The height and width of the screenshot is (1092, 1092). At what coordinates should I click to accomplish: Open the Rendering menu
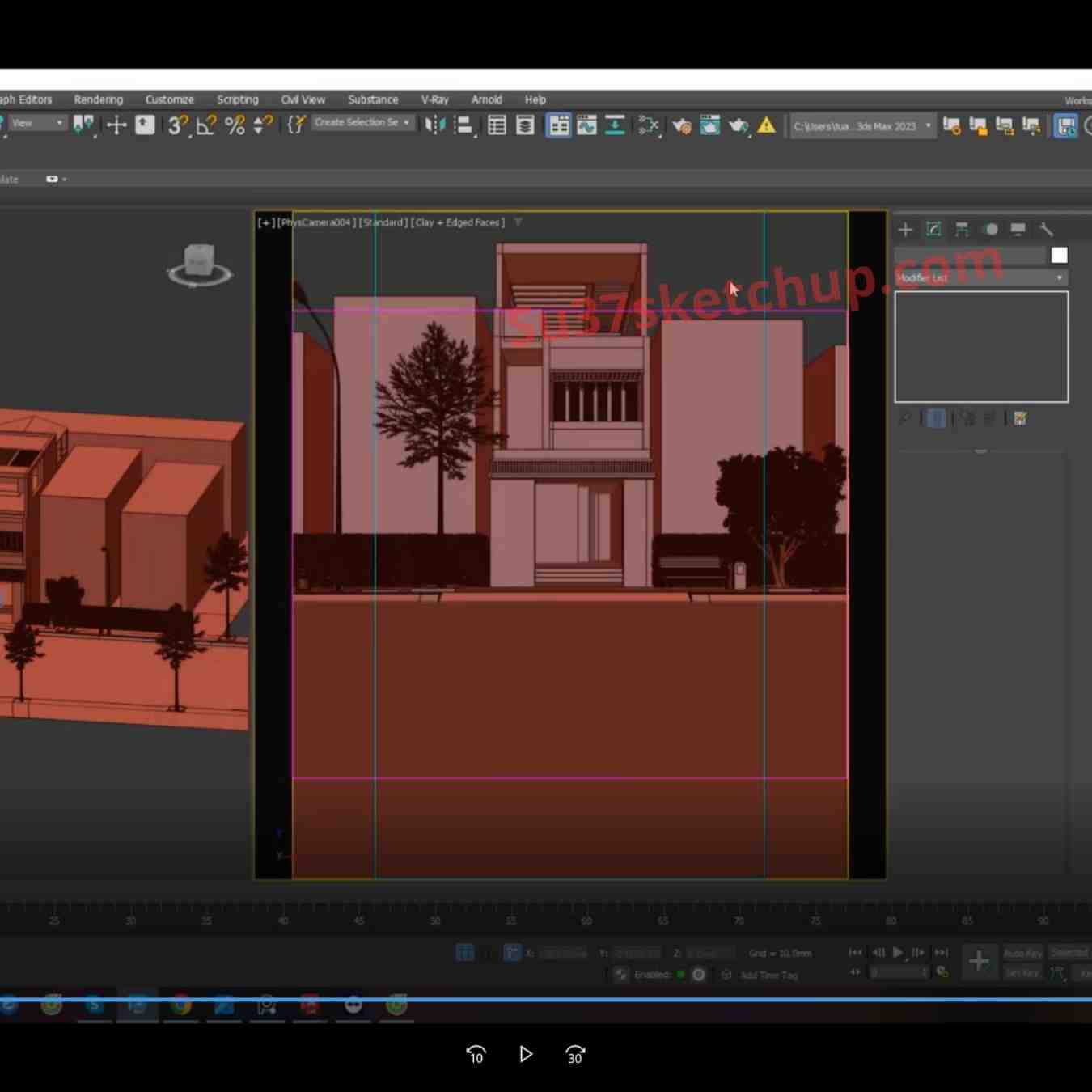99,99
